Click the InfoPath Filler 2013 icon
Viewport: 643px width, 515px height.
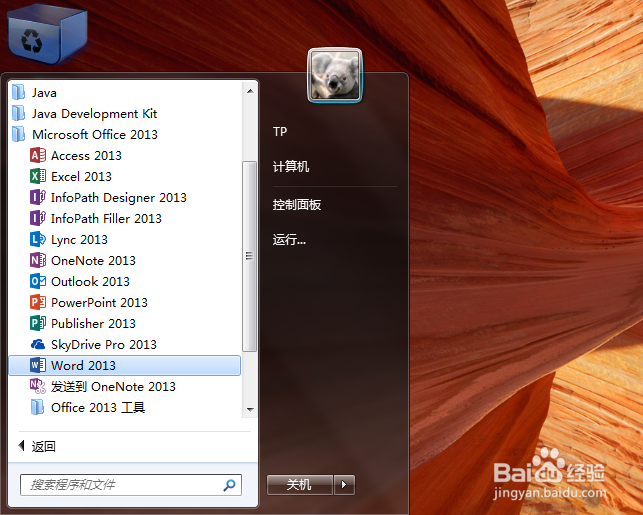[x=38, y=218]
